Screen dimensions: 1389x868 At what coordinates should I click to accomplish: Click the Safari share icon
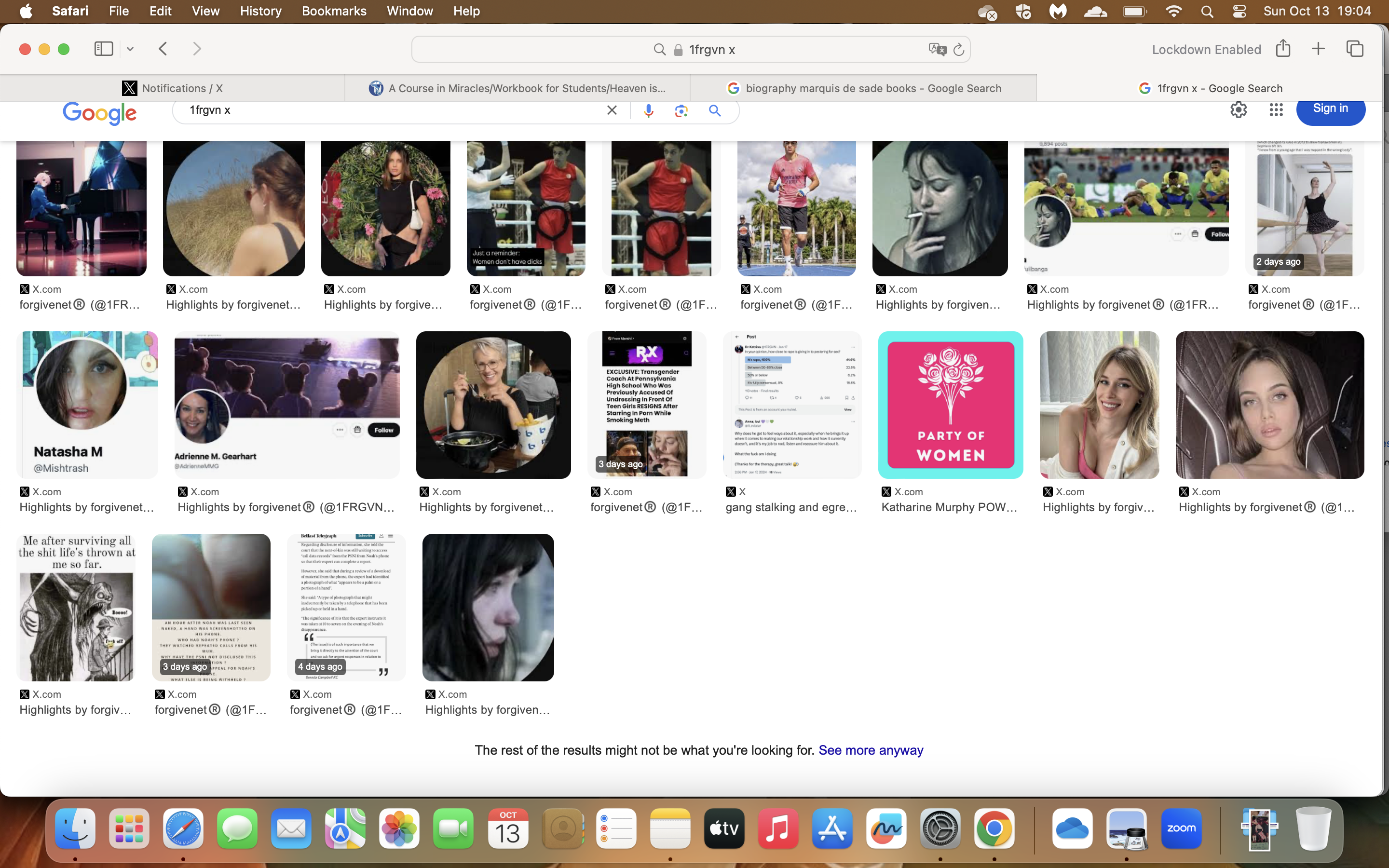coord(1283,49)
